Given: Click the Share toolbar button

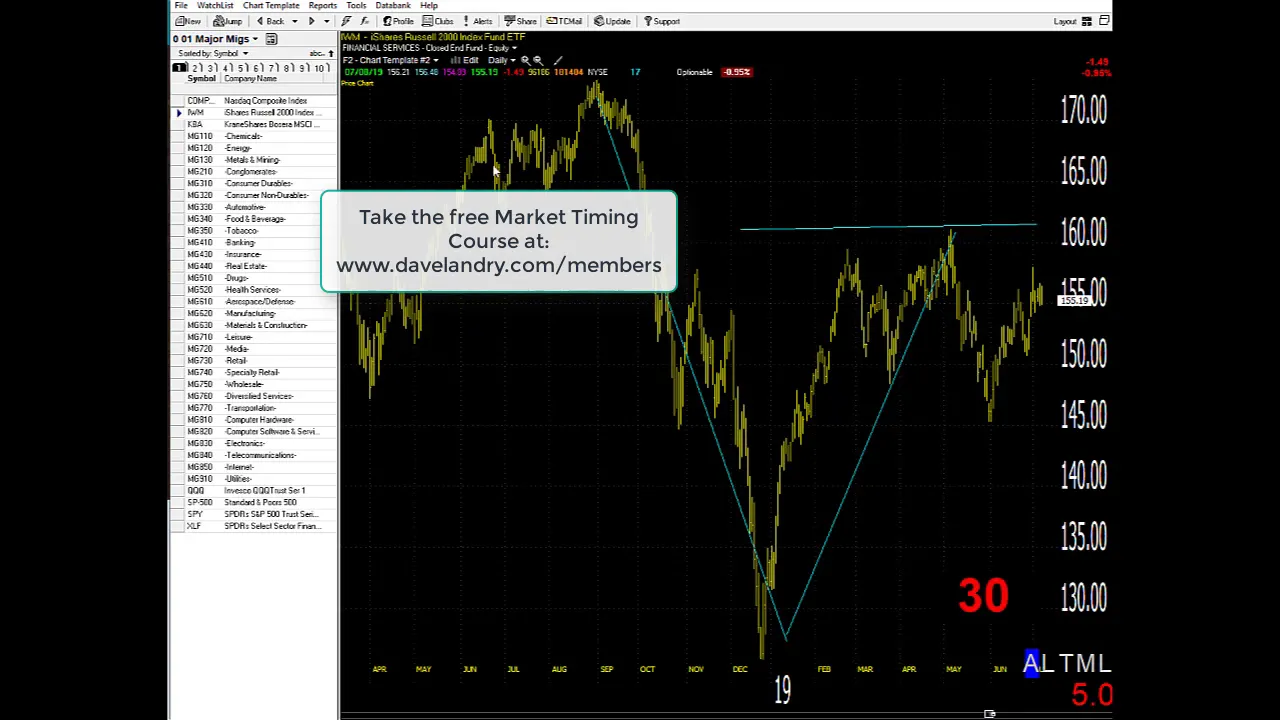Looking at the screenshot, I should click(x=520, y=21).
